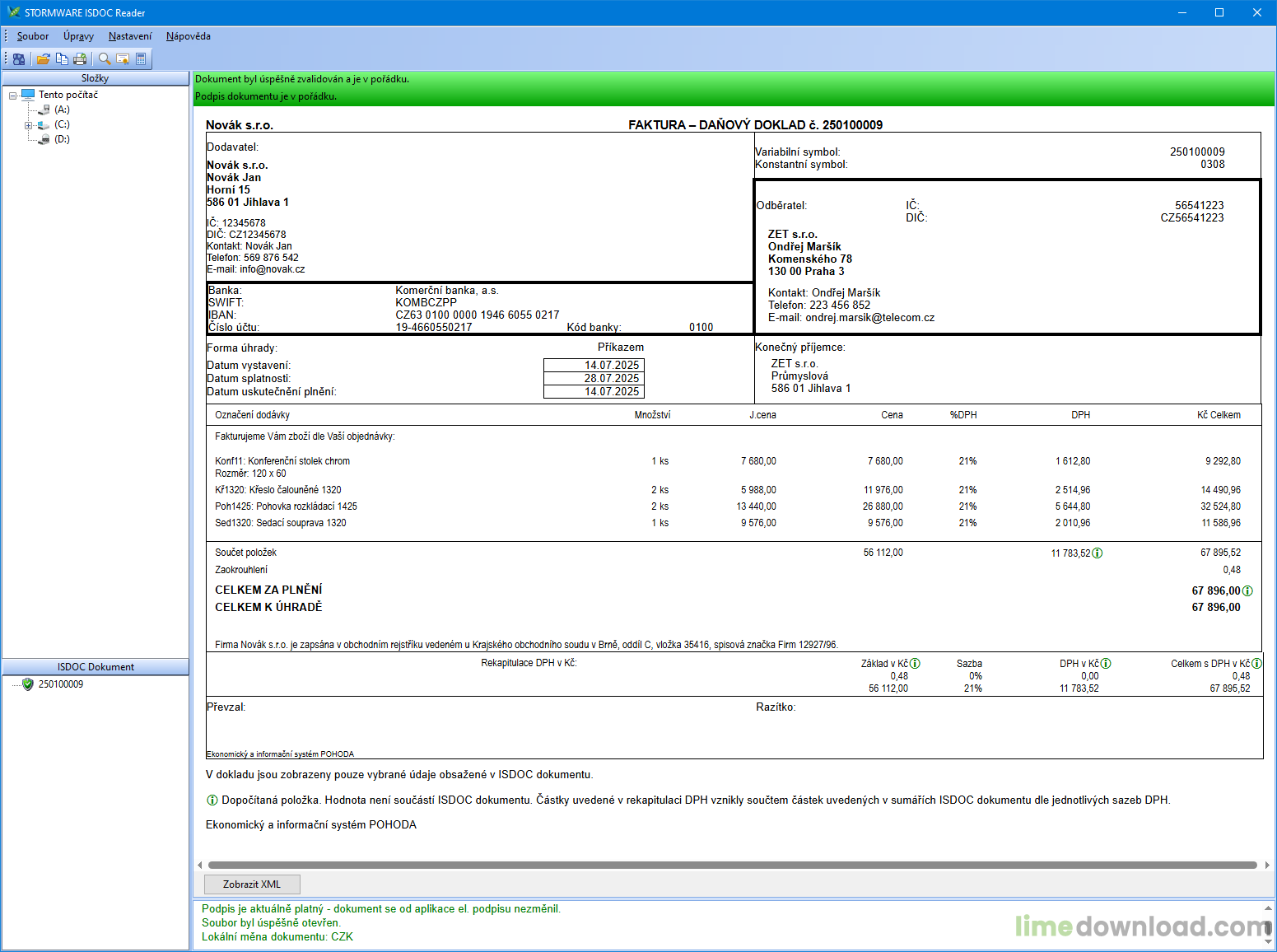Viewport: 1277px width, 952px height.
Task: Click the horizontal scrollbar under the document
Action: click(732, 865)
